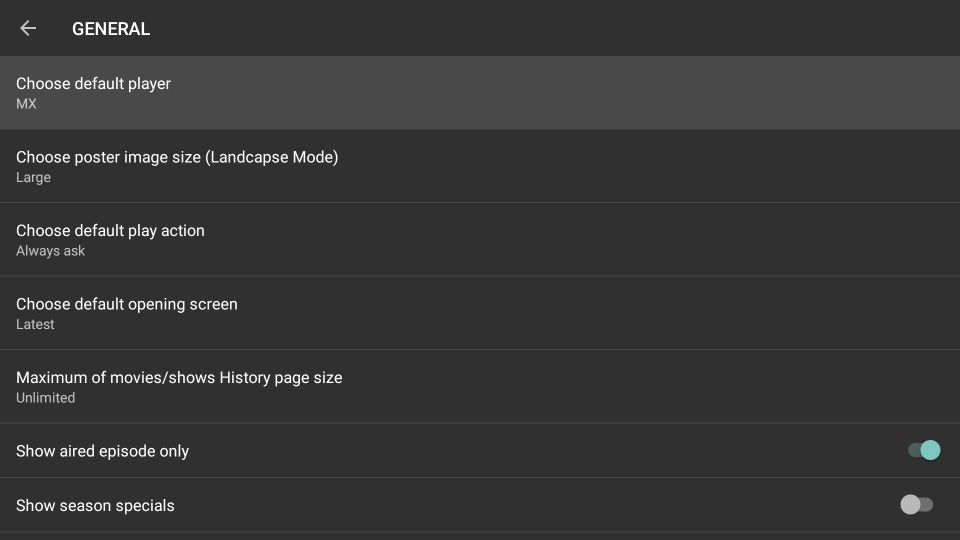Open the Choose default player setting

pyautogui.click(x=480, y=92)
